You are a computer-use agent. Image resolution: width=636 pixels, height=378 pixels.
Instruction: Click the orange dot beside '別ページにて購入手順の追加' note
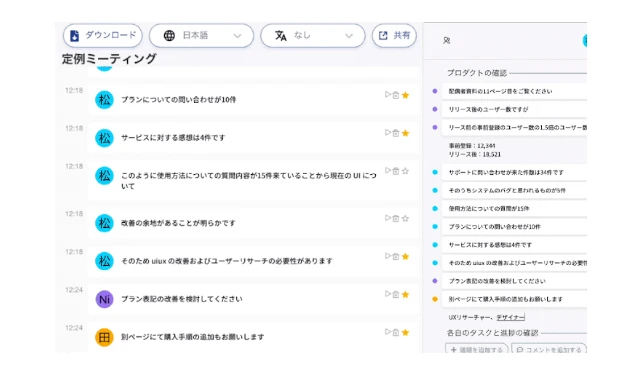pyautogui.click(x=435, y=299)
